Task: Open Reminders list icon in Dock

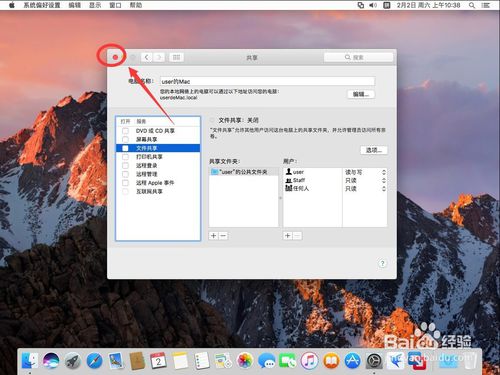Action: pos(202,361)
